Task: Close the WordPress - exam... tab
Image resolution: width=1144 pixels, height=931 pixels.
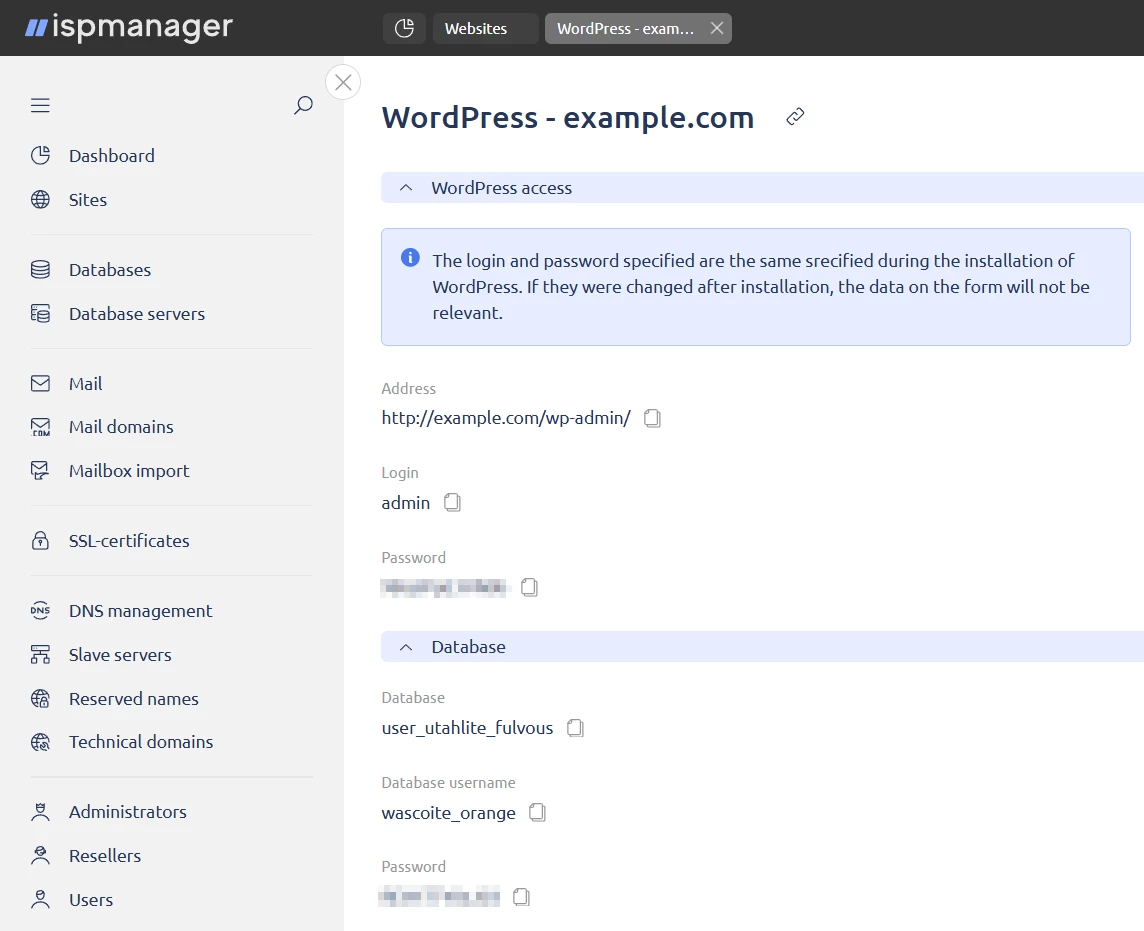Action: [717, 28]
